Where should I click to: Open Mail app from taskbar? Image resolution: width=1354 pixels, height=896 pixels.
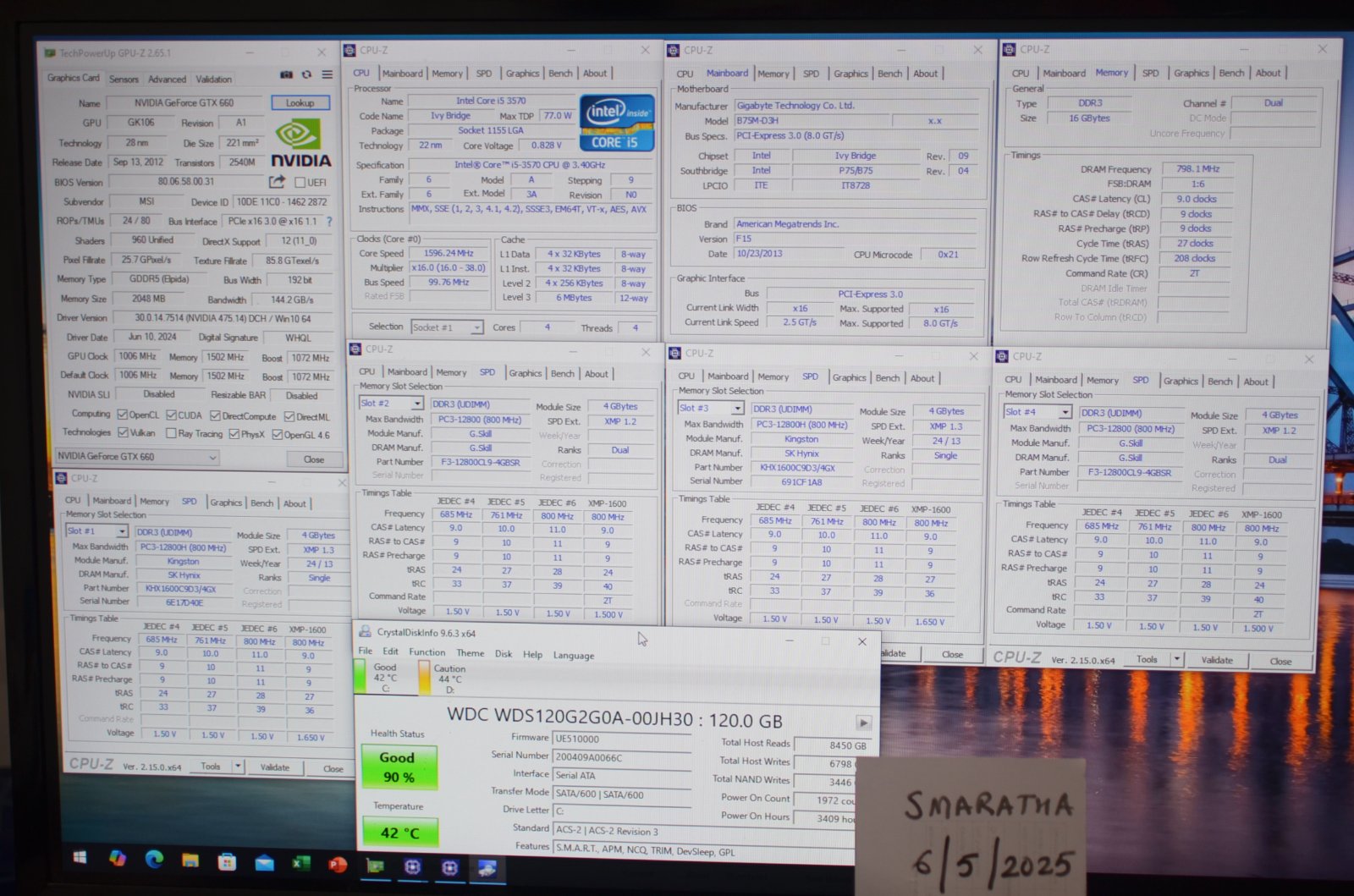pyautogui.click(x=264, y=863)
